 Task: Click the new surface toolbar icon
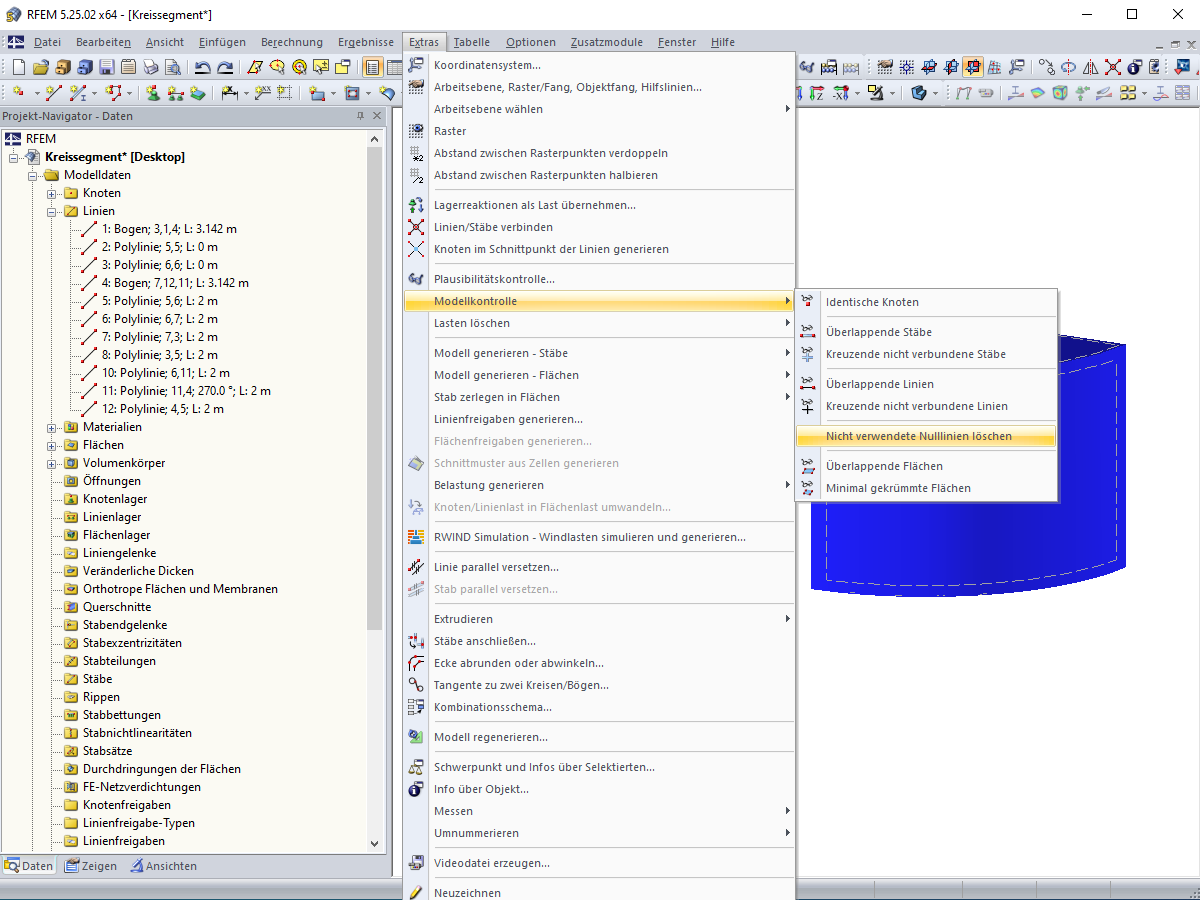[x=317, y=92]
